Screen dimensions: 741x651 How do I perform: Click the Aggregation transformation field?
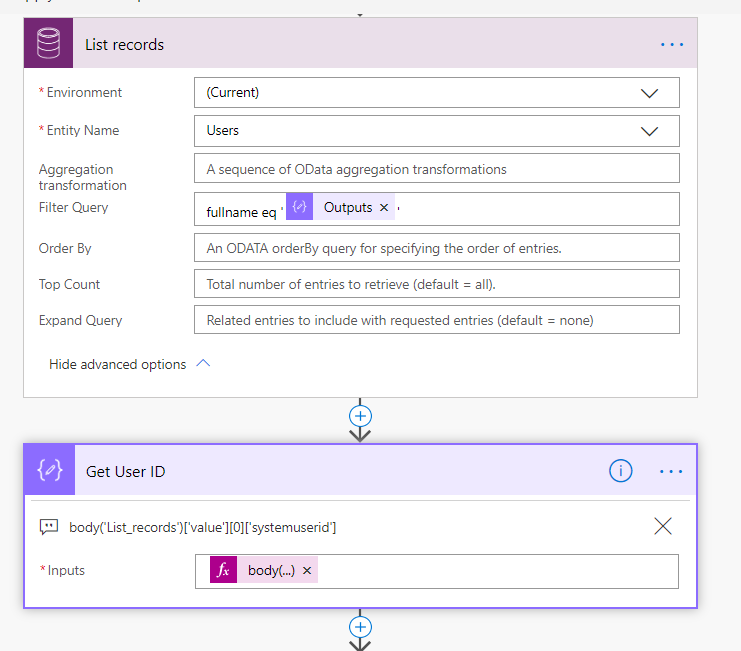point(436,169)
